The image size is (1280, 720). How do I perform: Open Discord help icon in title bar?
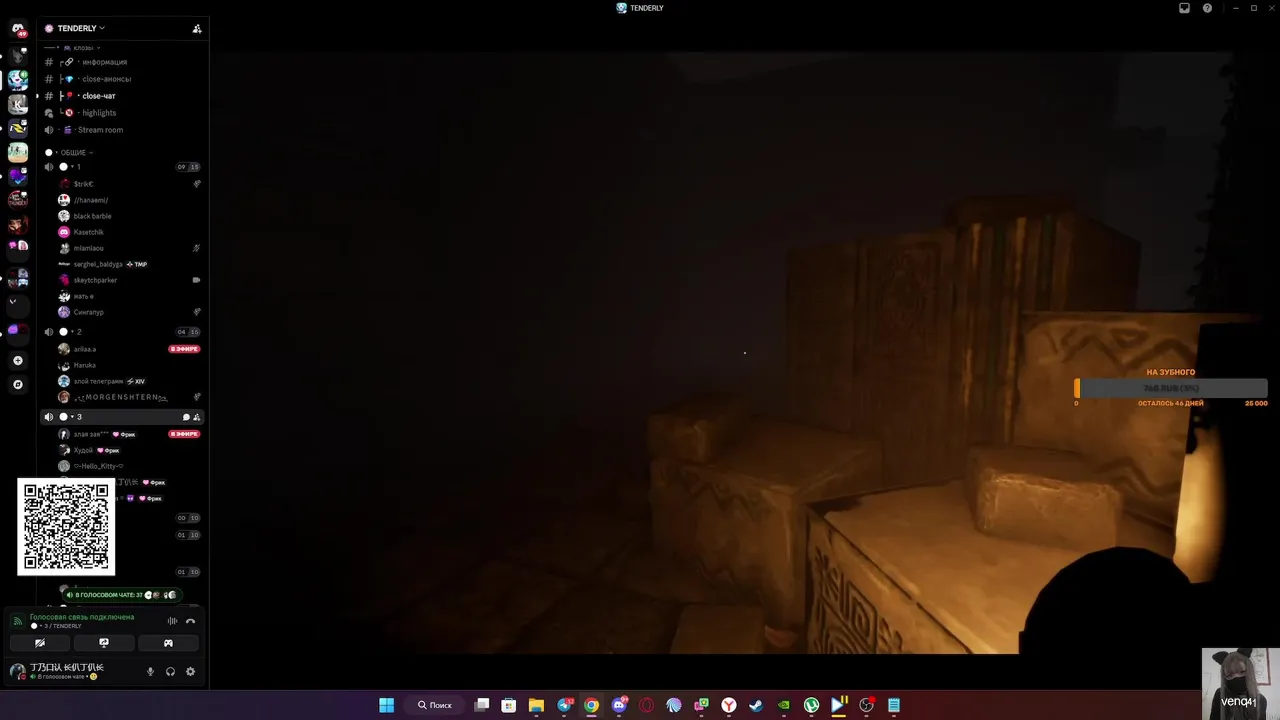tap(1207, 8)
